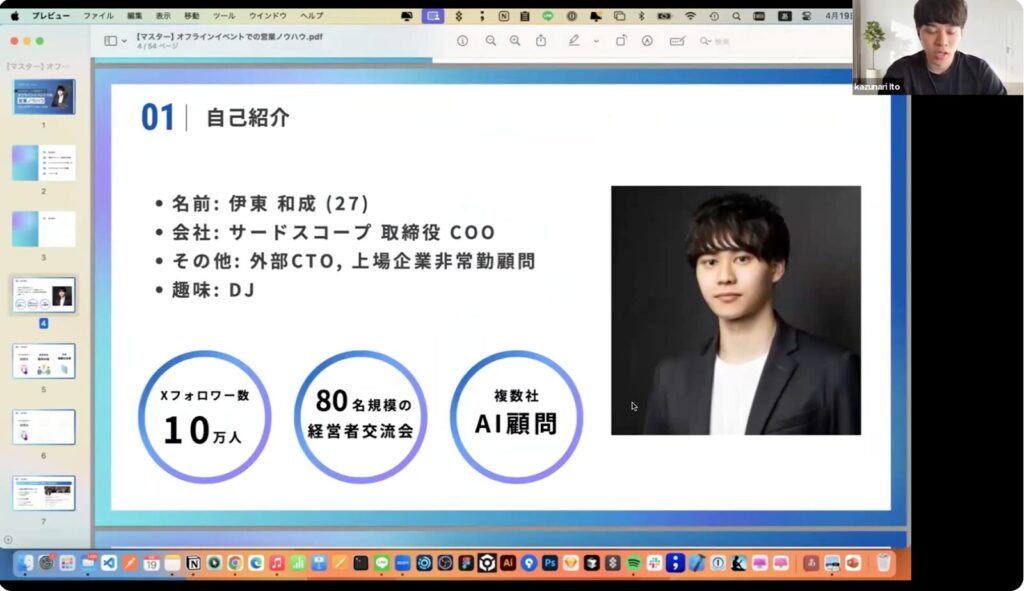Viewport: 1024px width, 591px height.
Task: Zoom out using the magnifier minus icon
Action: 490,41
